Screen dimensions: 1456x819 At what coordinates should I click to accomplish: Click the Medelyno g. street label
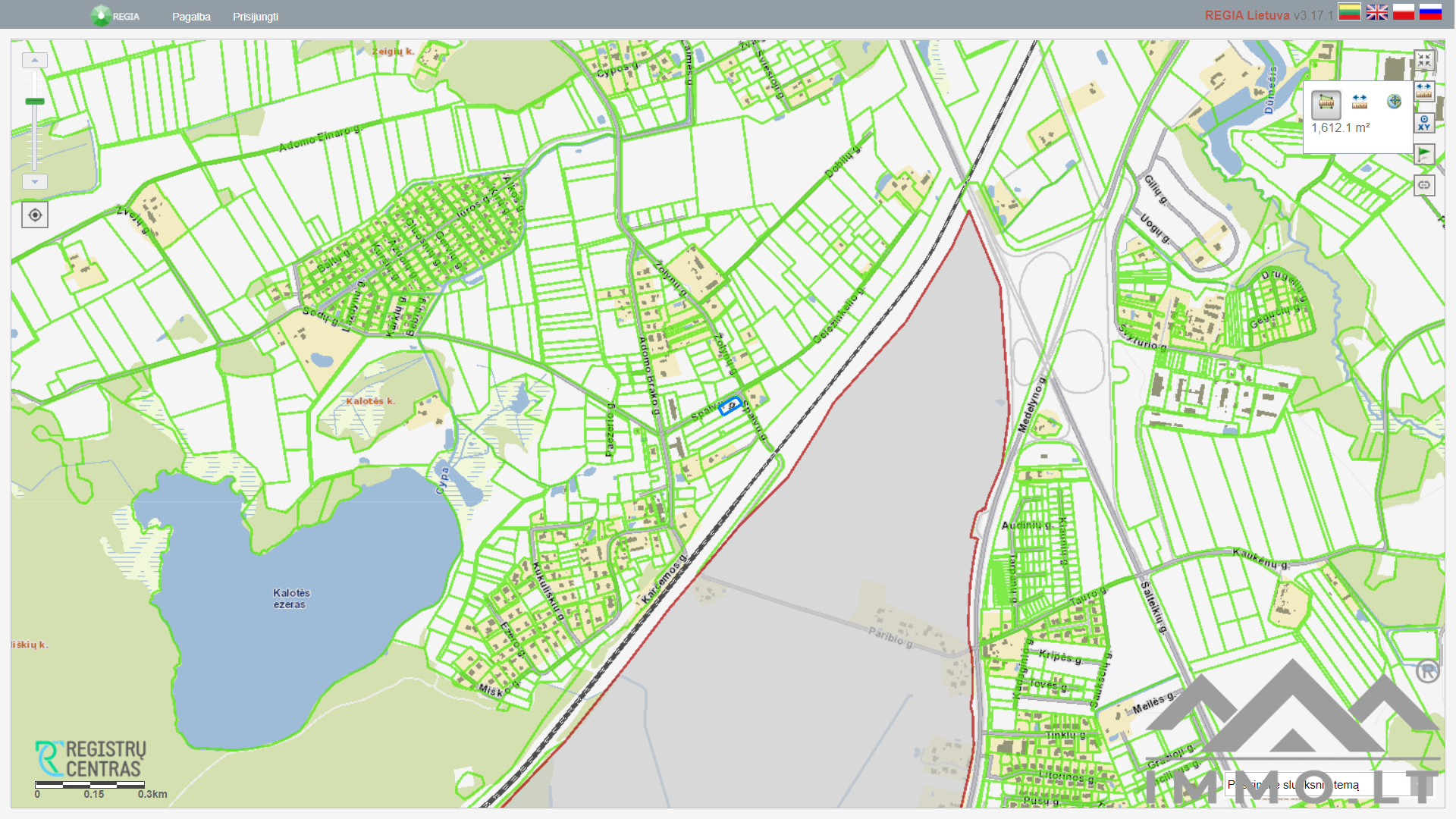point(1031,405)
